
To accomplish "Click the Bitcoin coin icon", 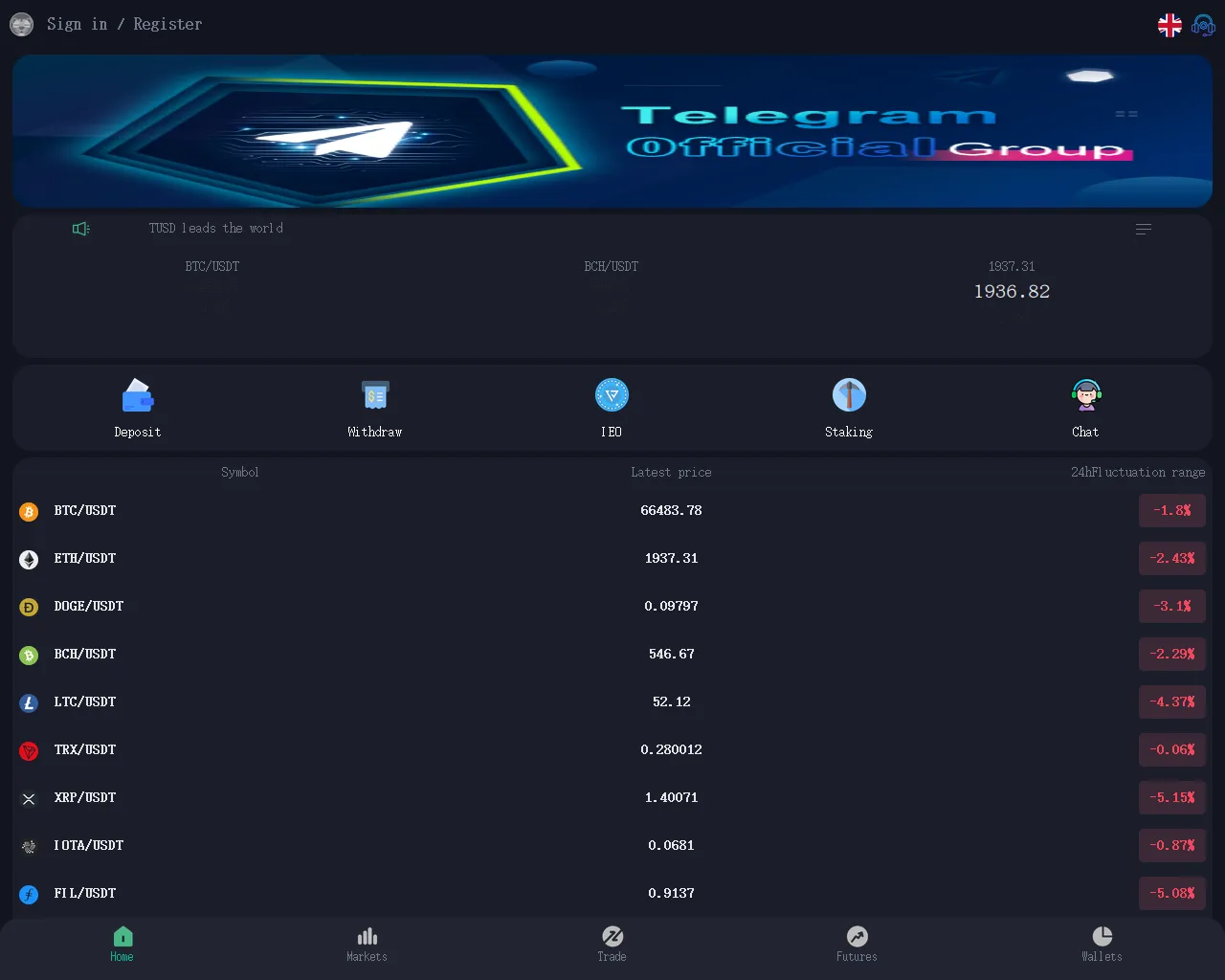I will click(x=29, y=512).
